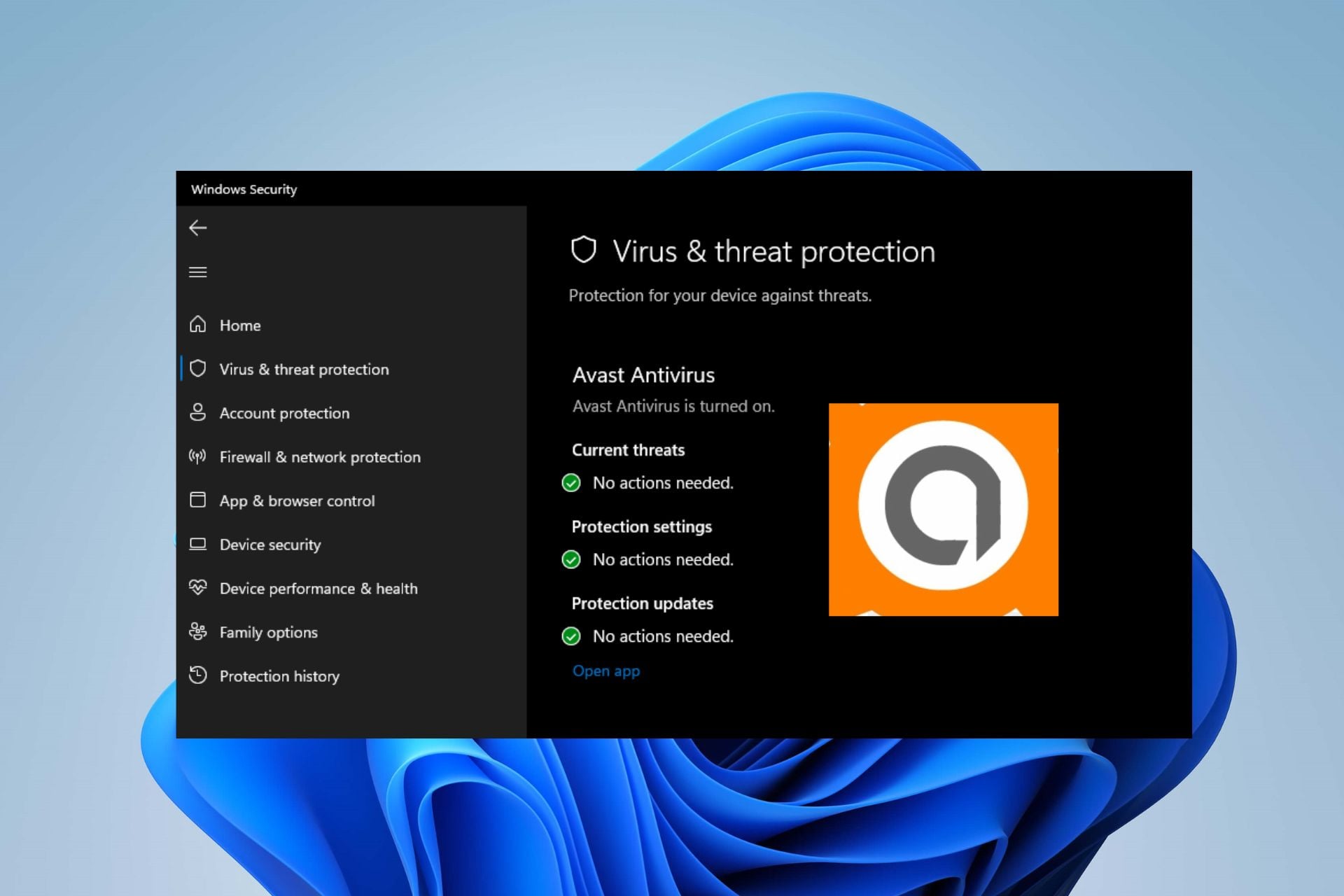Click the Family options people icon

(198, 631)
